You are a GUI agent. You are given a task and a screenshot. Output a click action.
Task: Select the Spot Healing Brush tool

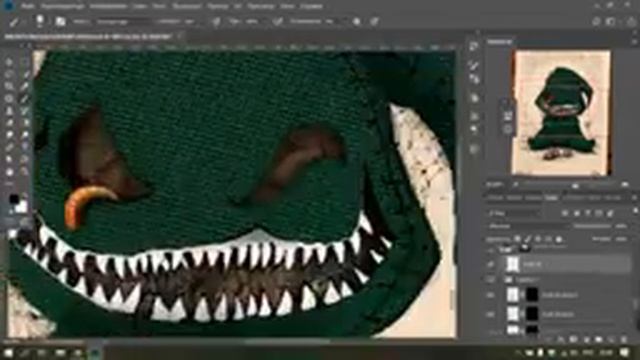tap(9, 99)
